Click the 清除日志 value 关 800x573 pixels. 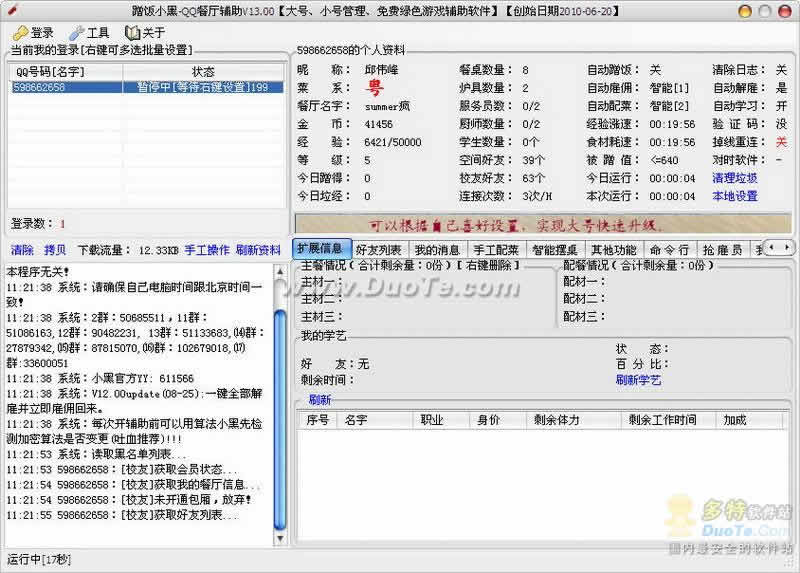(x=781, y=70)
